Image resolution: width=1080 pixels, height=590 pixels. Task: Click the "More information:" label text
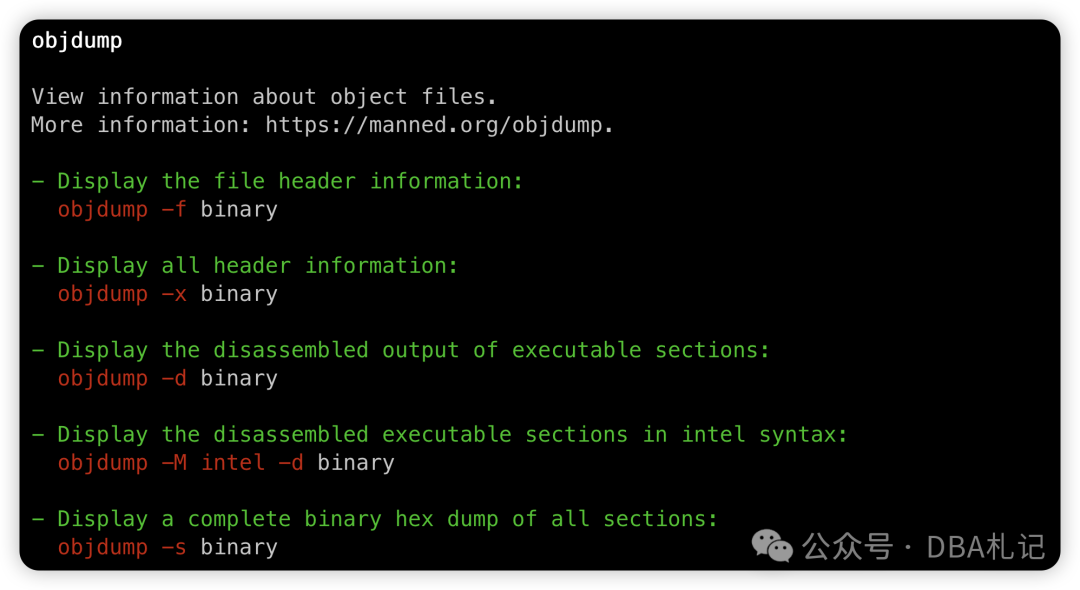coord(141,125)
